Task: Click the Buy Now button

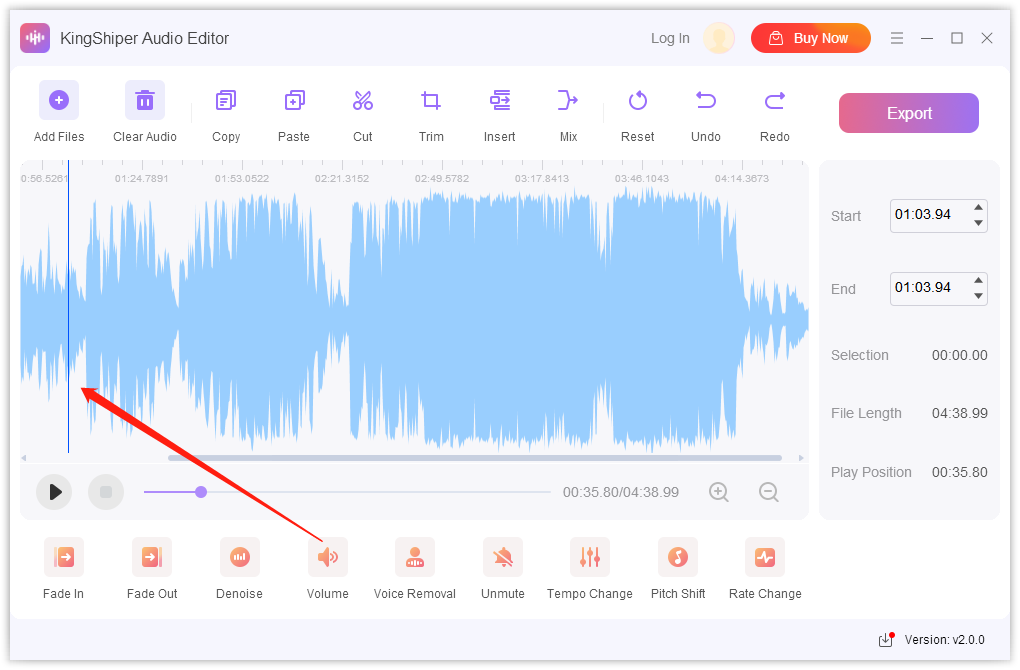Action: coord(811,38)
